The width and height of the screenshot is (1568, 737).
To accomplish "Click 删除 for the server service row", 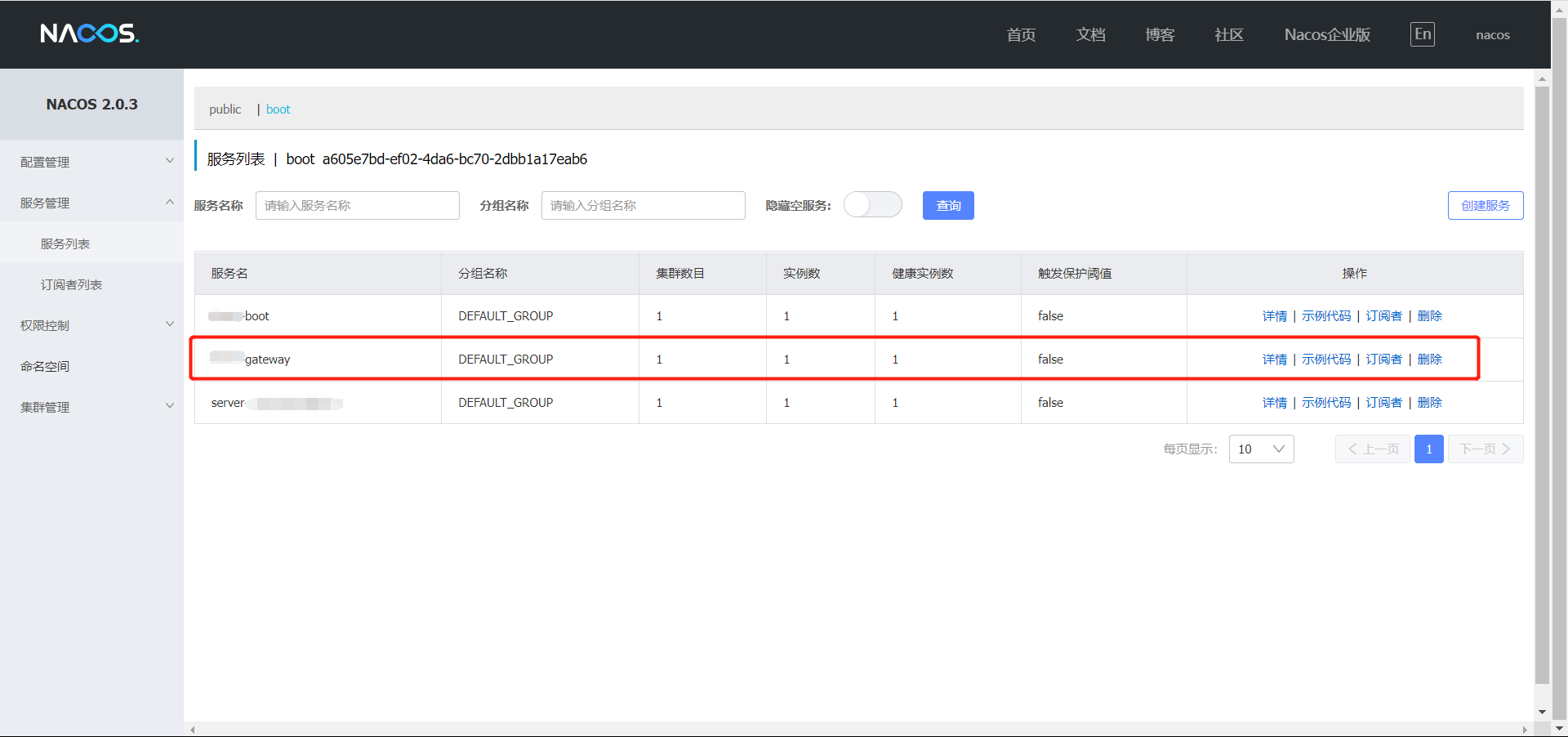I will 1429,403.
